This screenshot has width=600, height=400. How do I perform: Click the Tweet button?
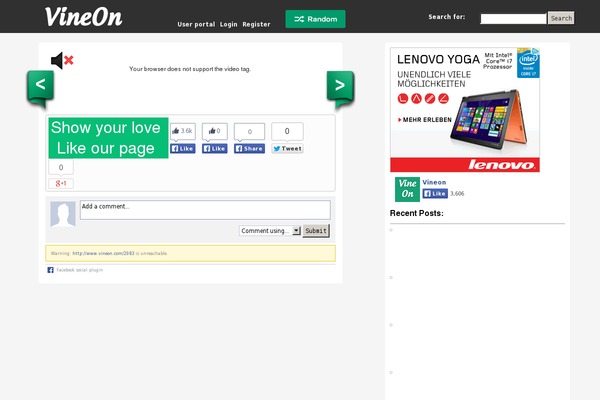point(287,149)
